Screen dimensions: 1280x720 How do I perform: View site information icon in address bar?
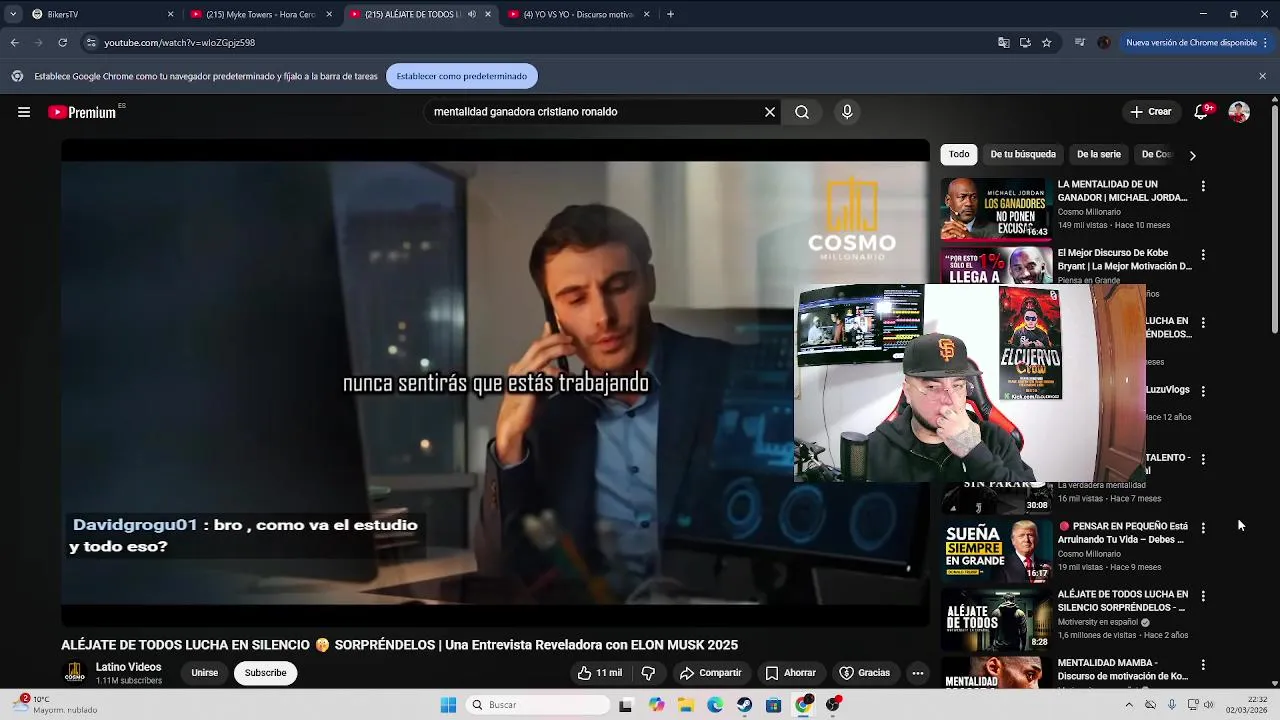(x=91, y=43)
